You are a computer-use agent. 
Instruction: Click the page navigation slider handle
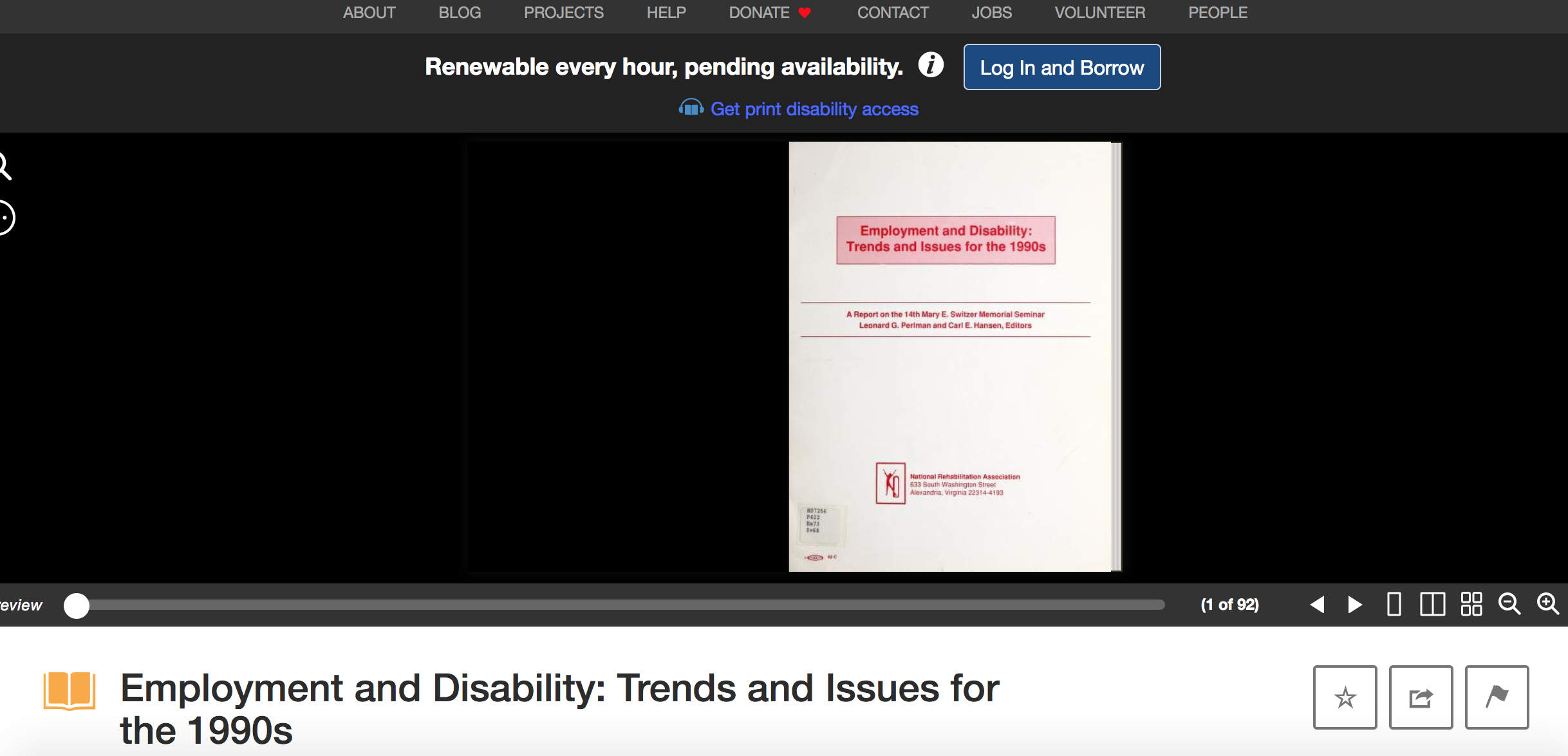pyautogui.click(x=77, y=605)
